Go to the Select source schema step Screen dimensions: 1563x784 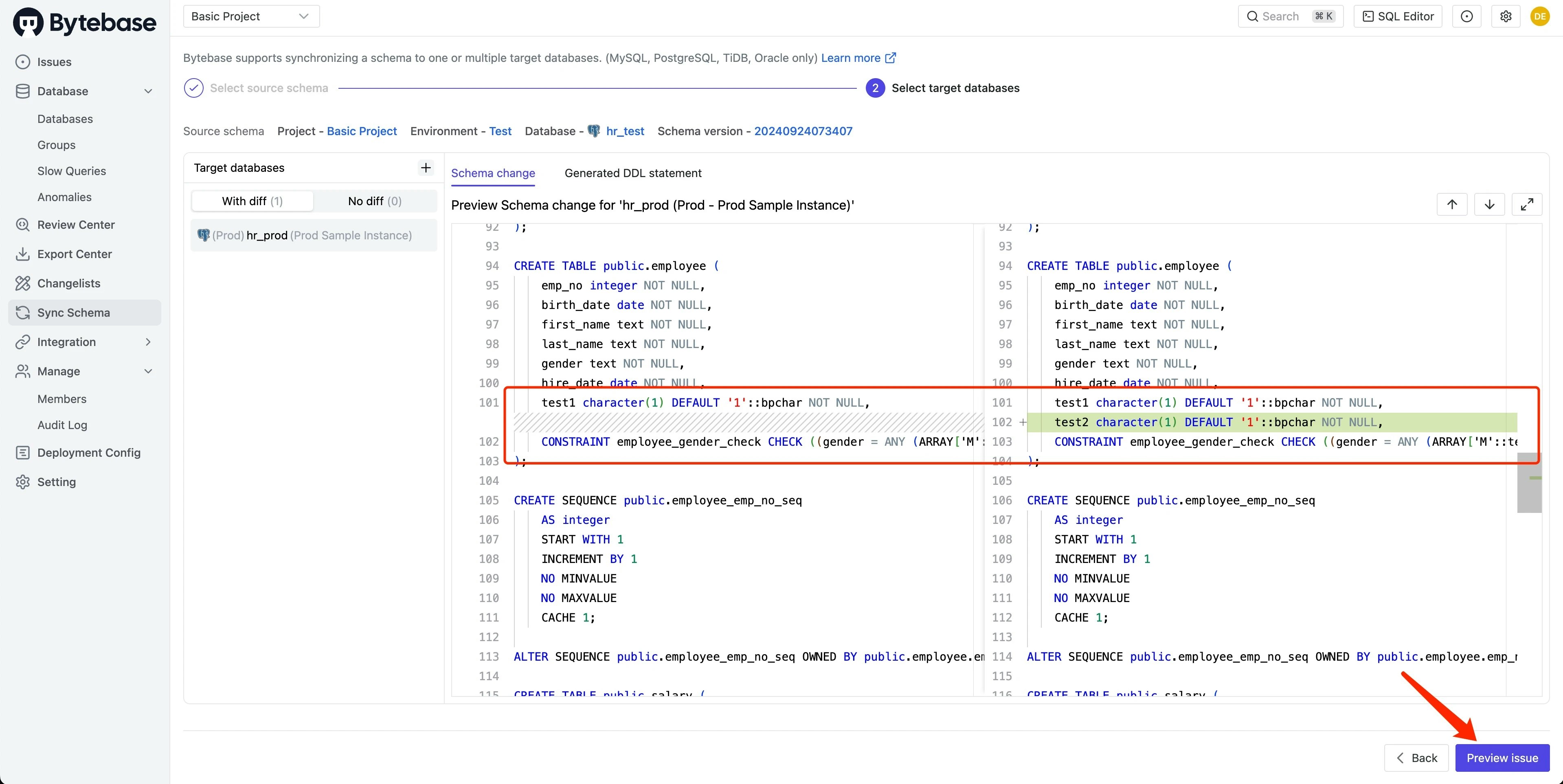click(268, 88)
